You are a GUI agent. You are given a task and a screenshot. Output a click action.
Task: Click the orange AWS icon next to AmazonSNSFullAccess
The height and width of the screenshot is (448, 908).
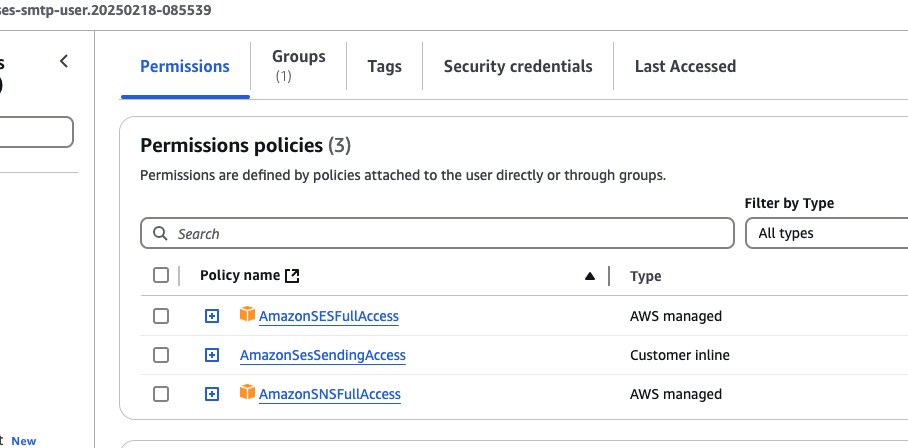[247, 393]
